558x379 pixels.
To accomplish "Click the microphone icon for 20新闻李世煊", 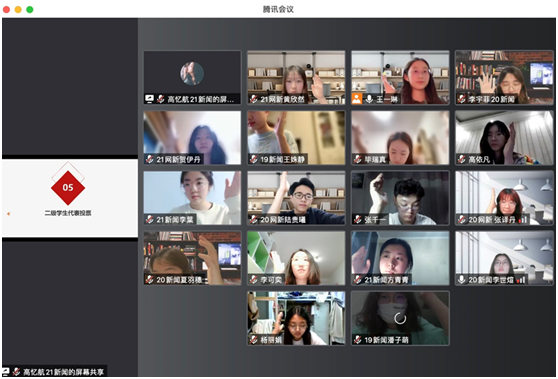I will (462, 280).
